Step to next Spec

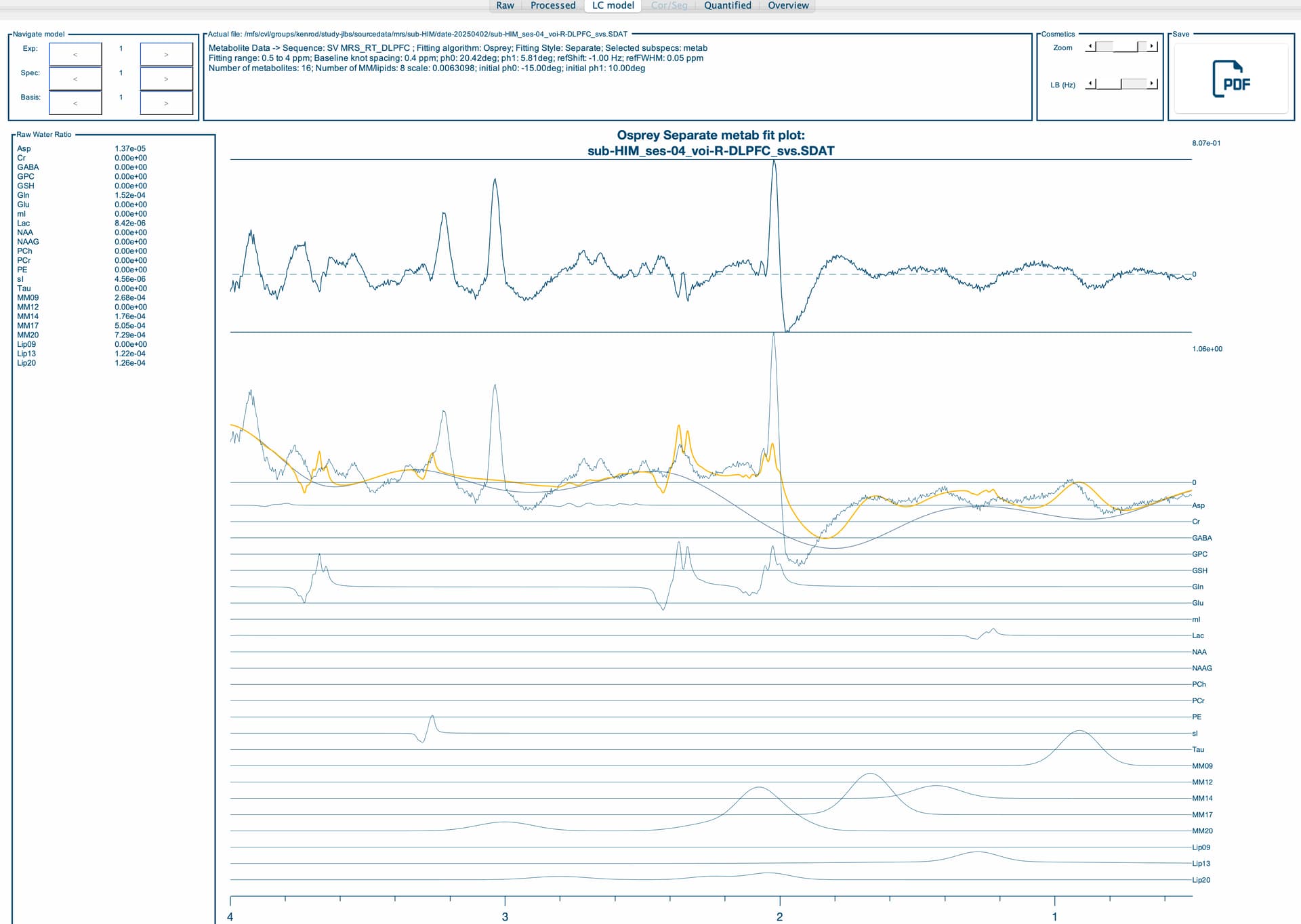pos(166,79)
